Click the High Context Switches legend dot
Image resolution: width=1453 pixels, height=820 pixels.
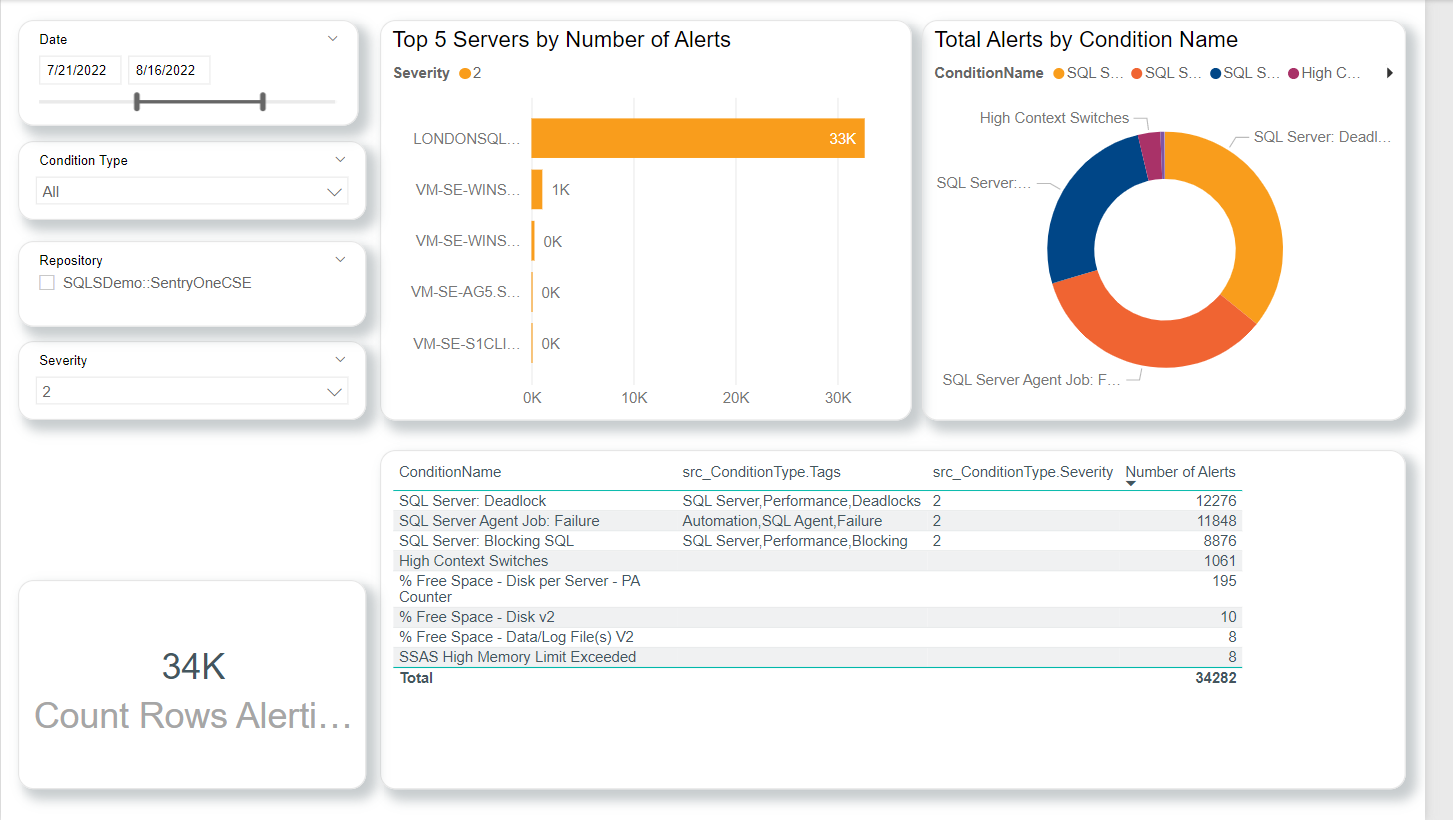[x=1293, y=73]
